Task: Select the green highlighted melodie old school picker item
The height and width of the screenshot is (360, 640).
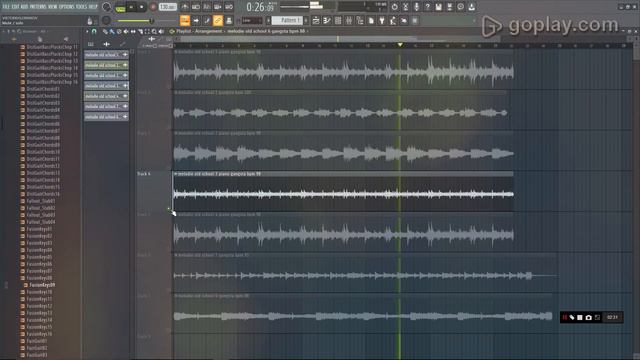Action: point(106,65)
